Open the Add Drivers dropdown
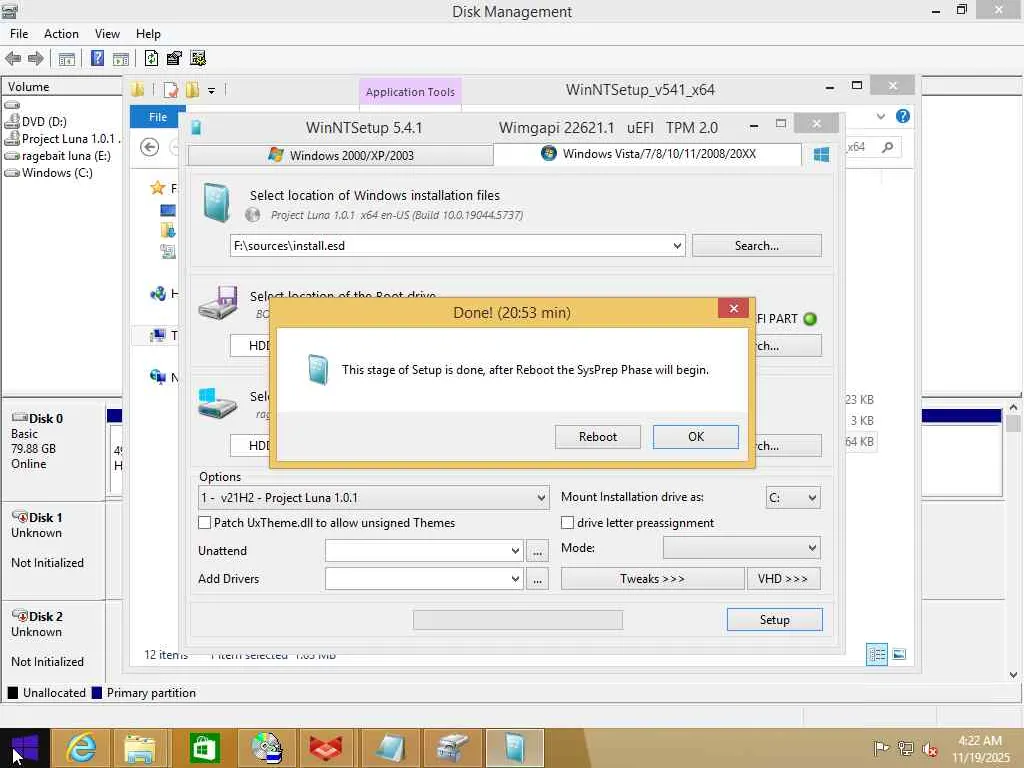Screen dimensions: 1024x768 click(x=515, y=579)
